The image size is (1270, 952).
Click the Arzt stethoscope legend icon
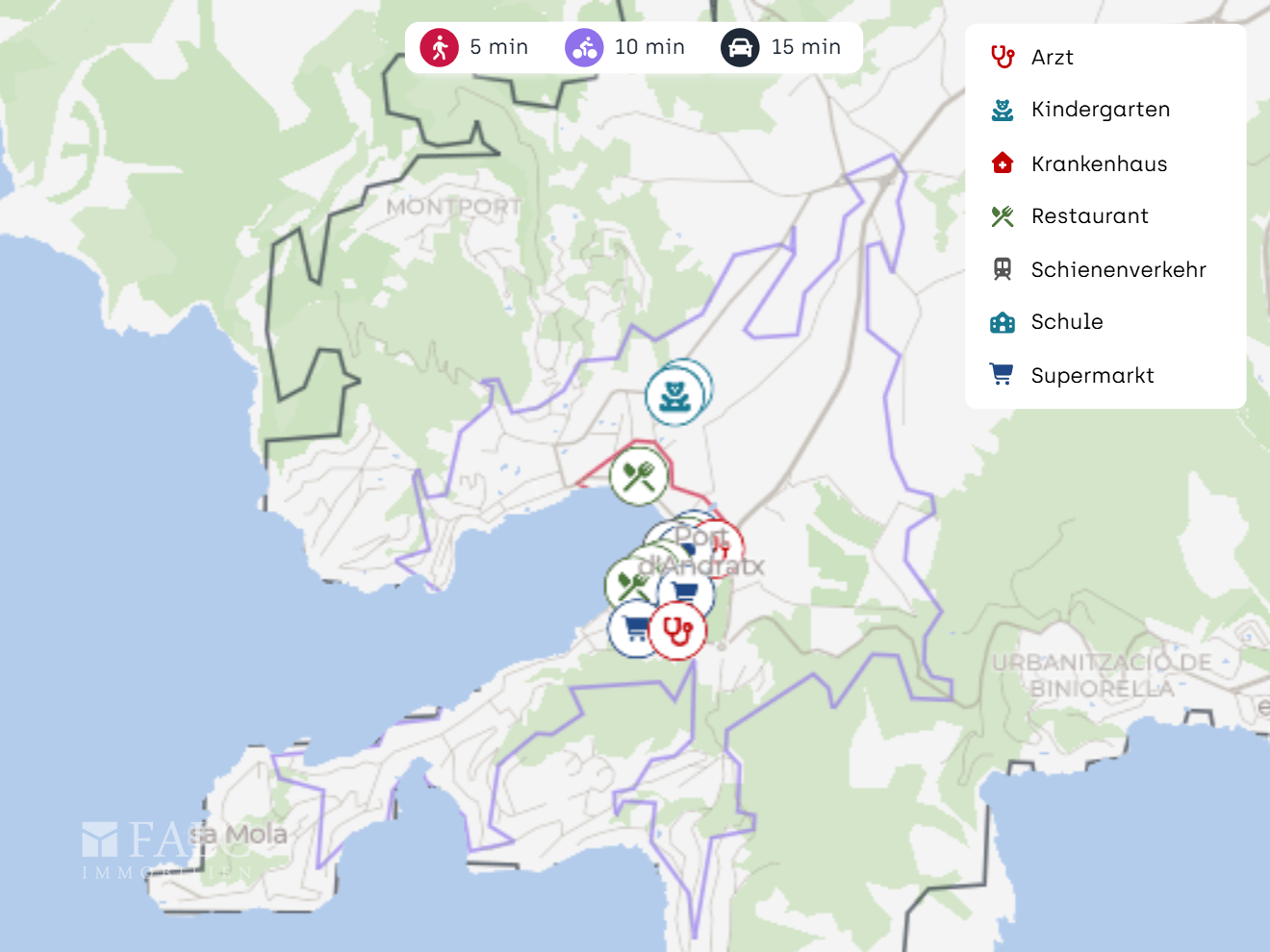tap(1003, 57)
